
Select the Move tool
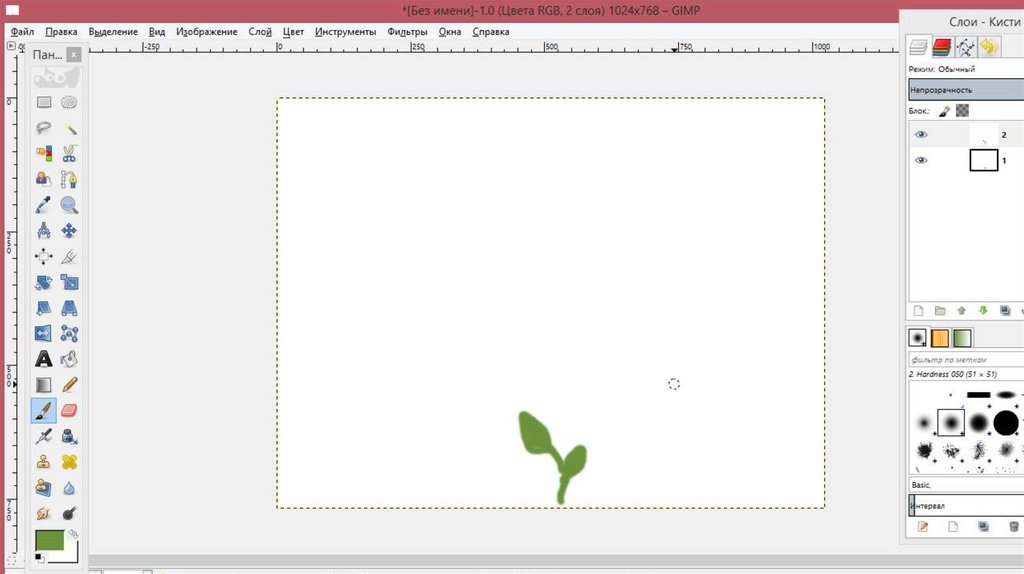(69, 231)
